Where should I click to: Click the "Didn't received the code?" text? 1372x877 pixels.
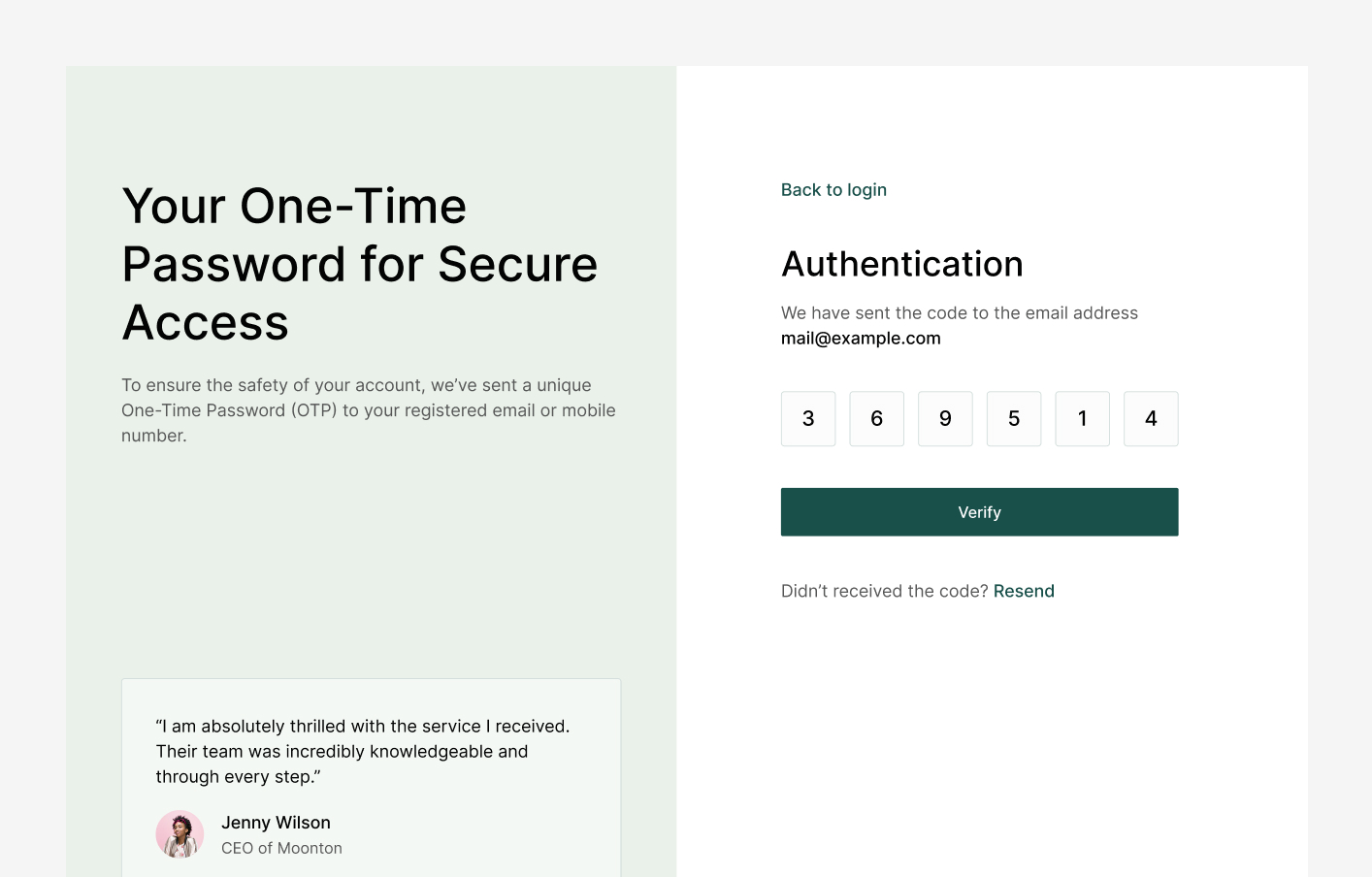pos(885,591)
